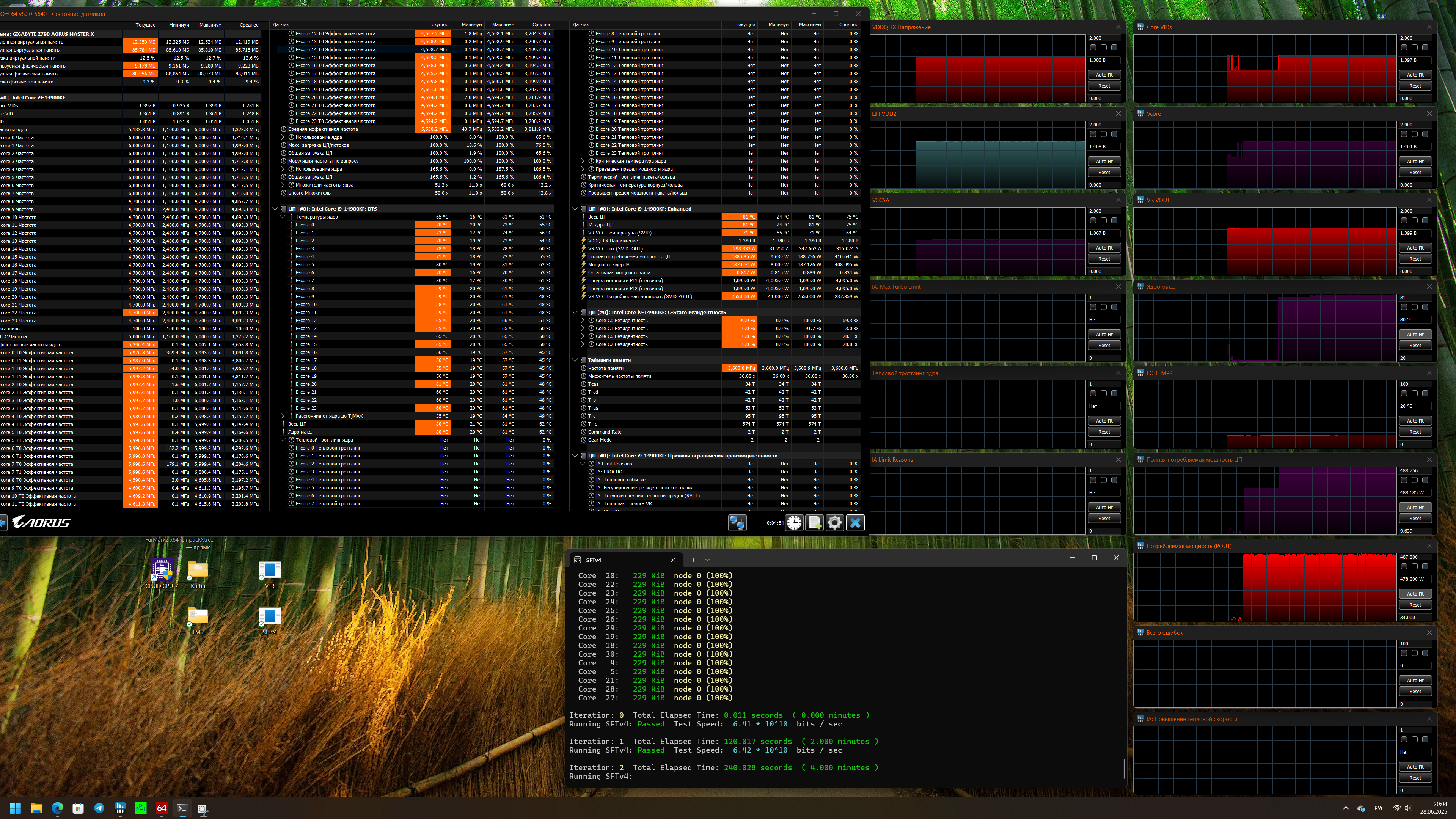Open new tab in SFTv4 terminal
Image resolution: width=1456 pixels, height=819 pixels.
tap(693, 560)
